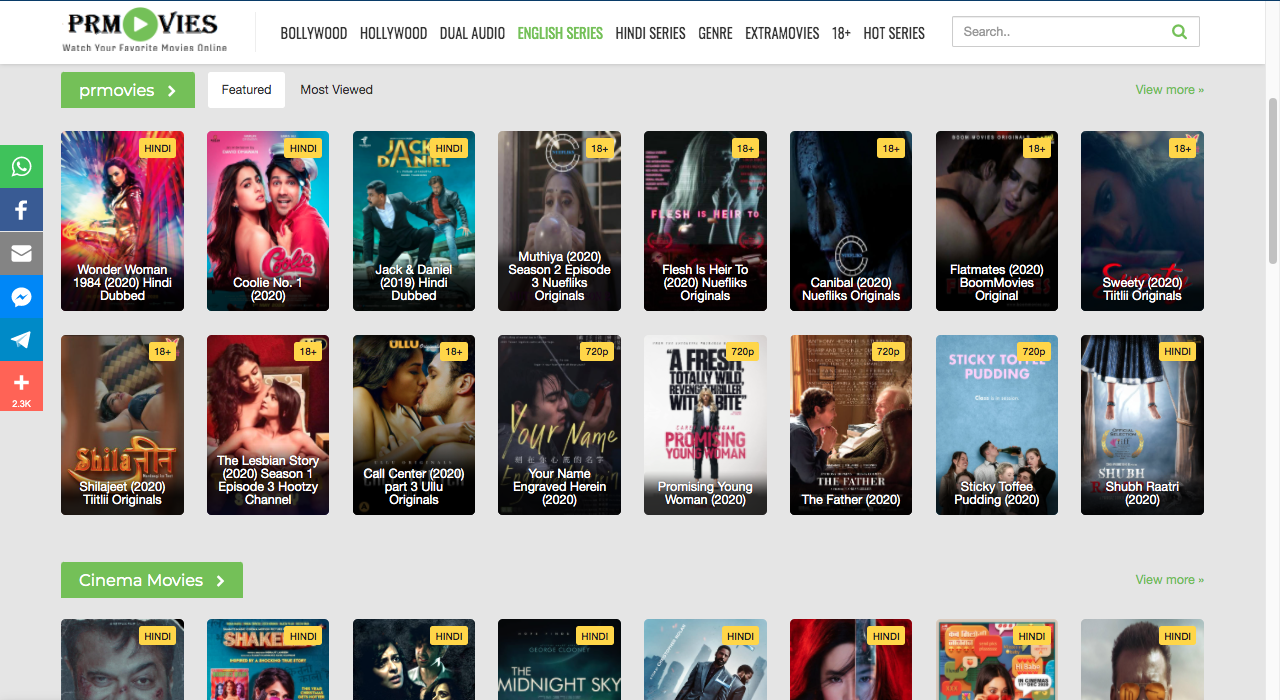Viewport: 1280px width, 700px height.
Task: Open the English Series menu
Action: [x=560, y=33]
